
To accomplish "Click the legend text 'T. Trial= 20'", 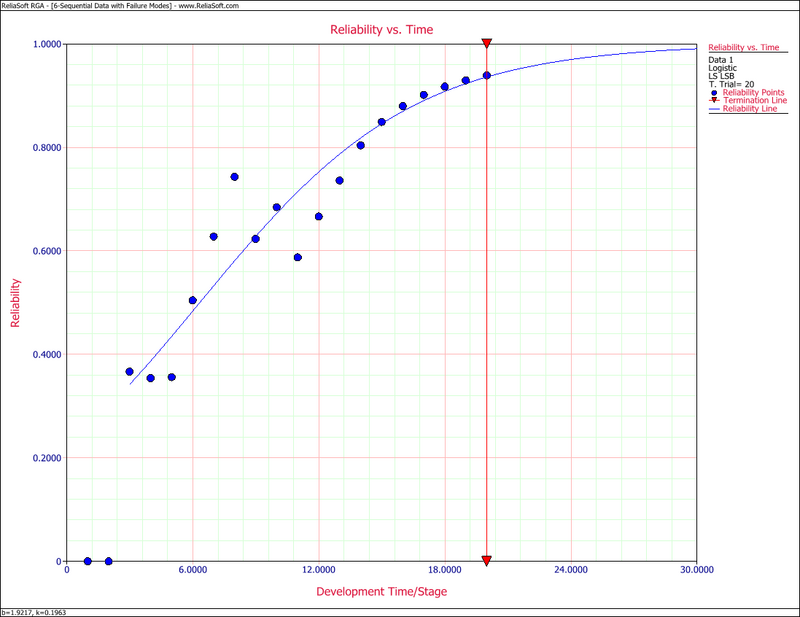I will (x=731, y=84).
